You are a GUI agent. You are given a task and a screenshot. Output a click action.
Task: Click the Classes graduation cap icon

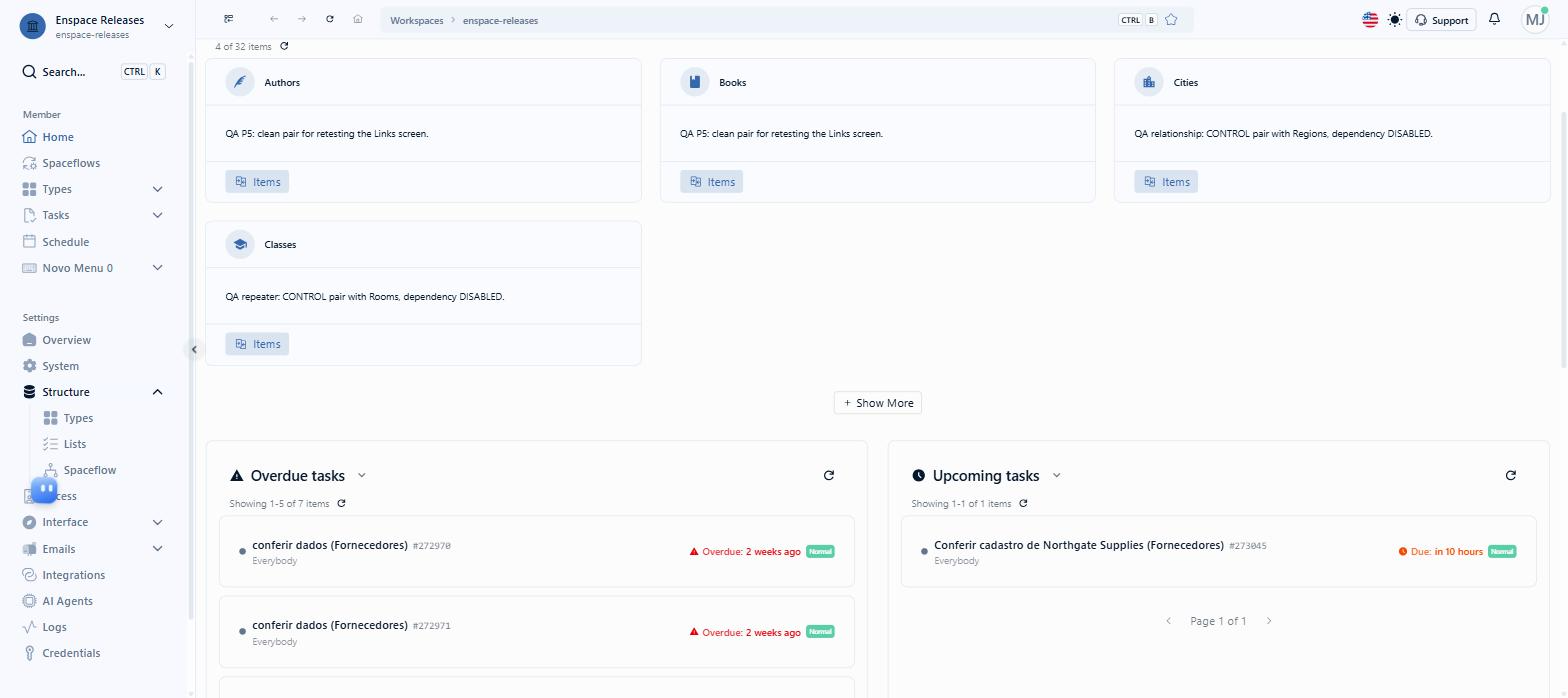coord(240,244)
